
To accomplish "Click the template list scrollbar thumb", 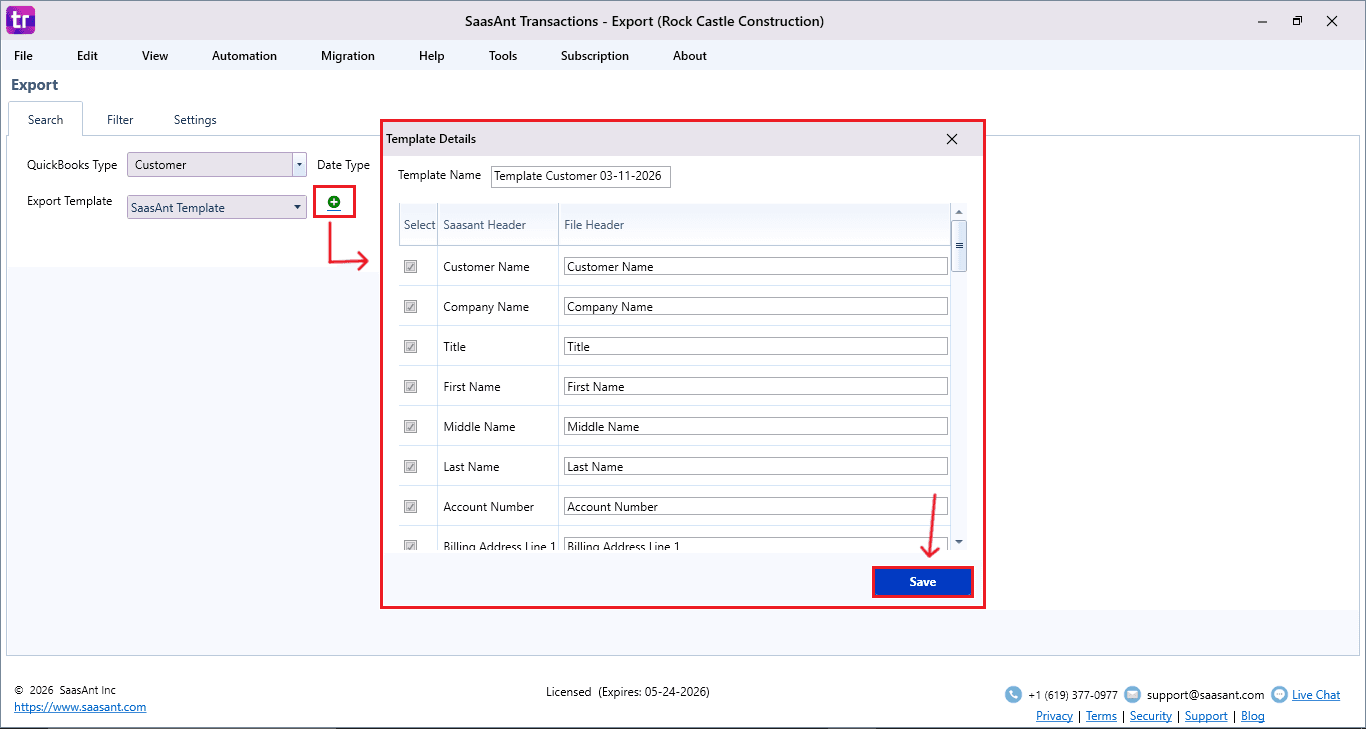I will 959,246.
